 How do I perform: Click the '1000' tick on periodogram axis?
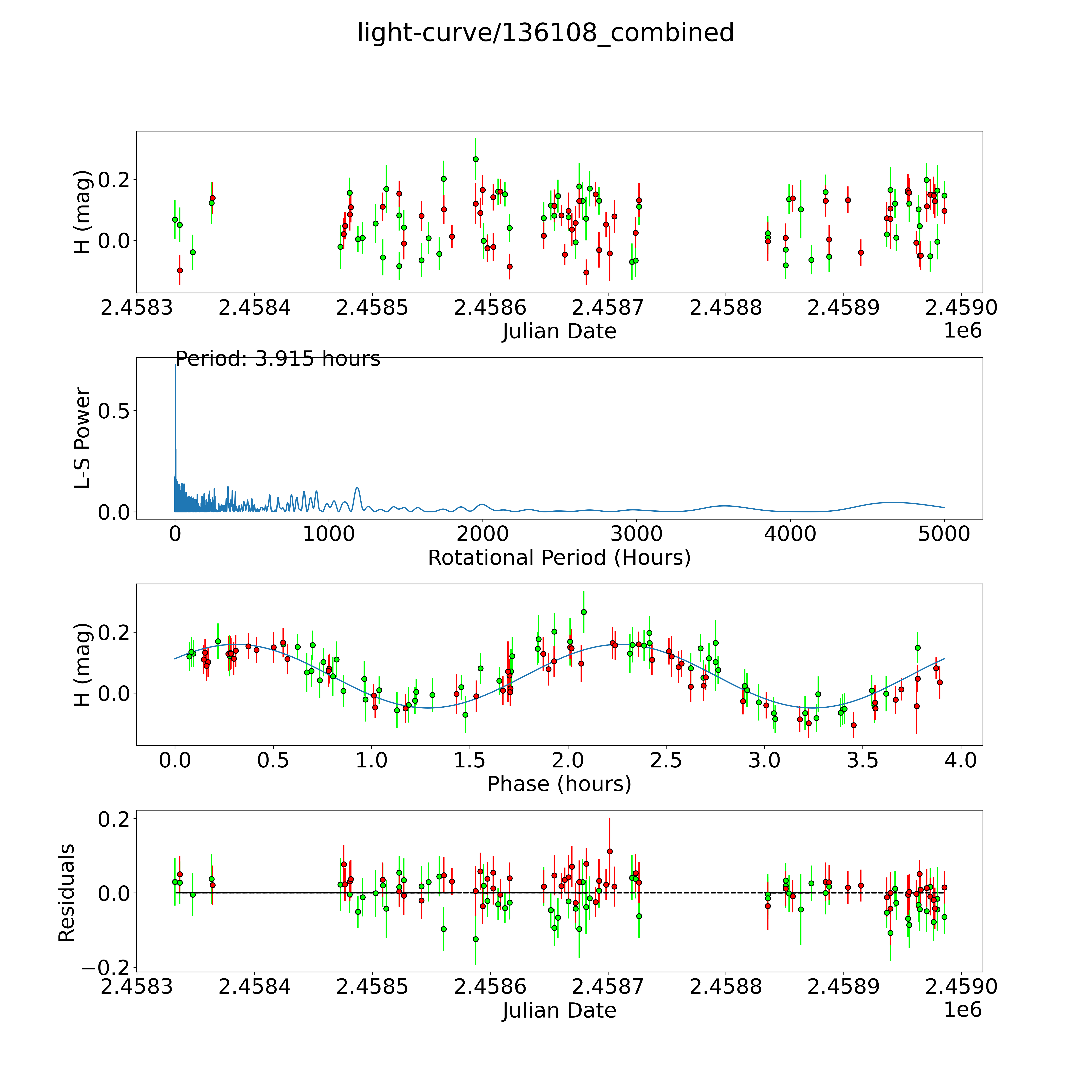(329, 534)
